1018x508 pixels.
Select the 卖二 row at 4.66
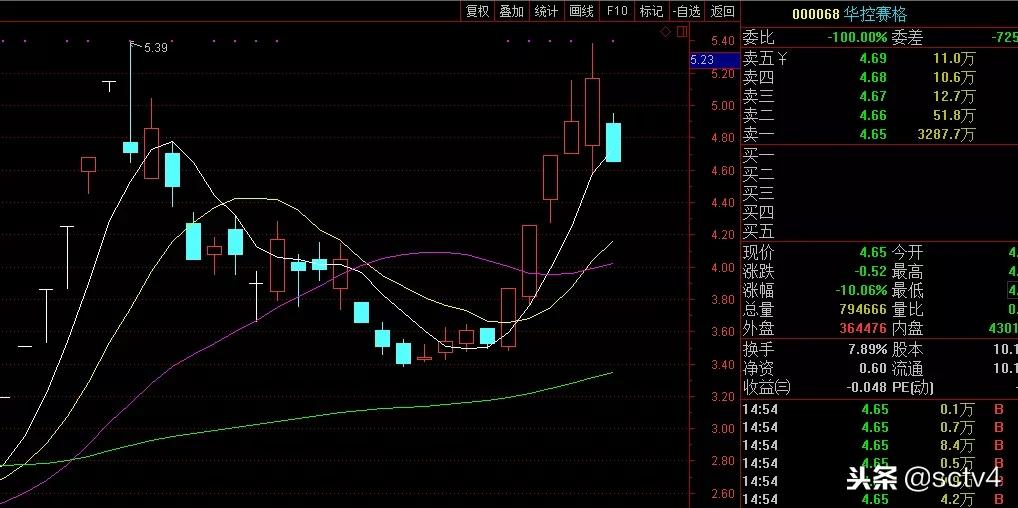coord(880,116)
